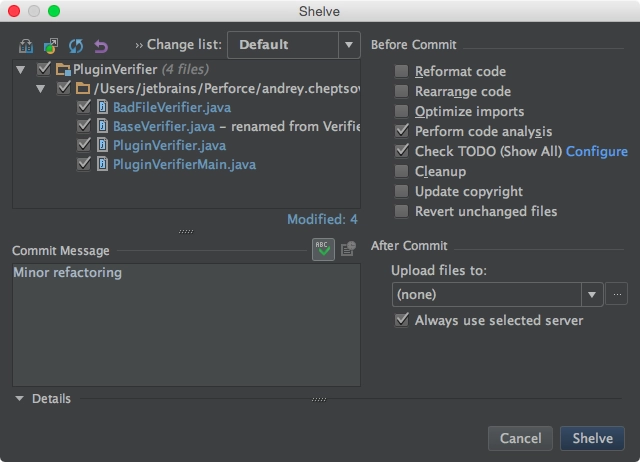Enable the Revert unchanged files checkbox
This screenshot has height=462, width=640.
(x=402, y=211)
